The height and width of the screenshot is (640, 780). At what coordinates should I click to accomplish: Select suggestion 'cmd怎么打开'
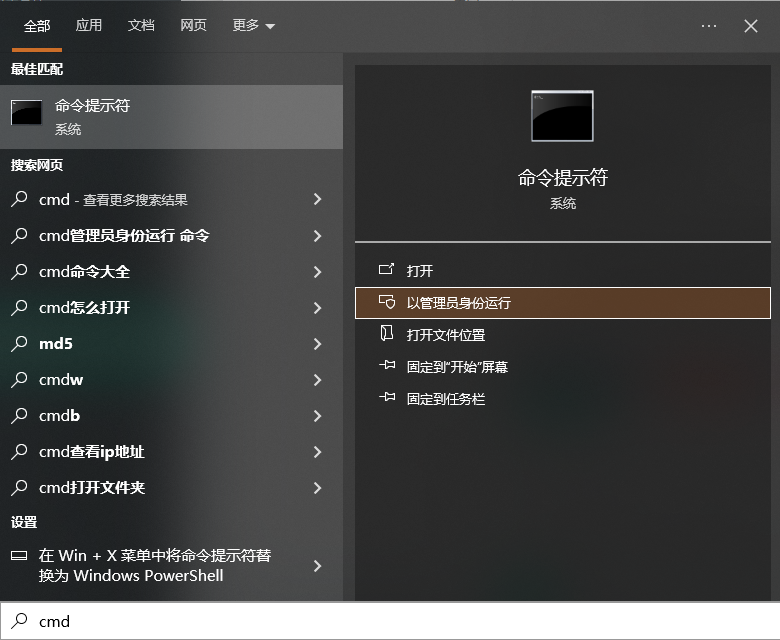click(171, 308)
